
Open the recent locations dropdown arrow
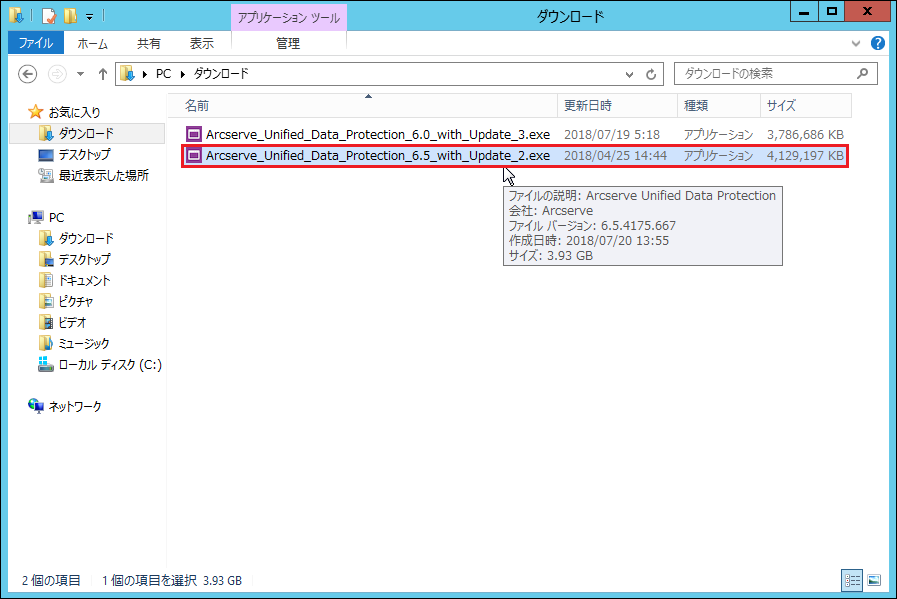pos(81,74)
